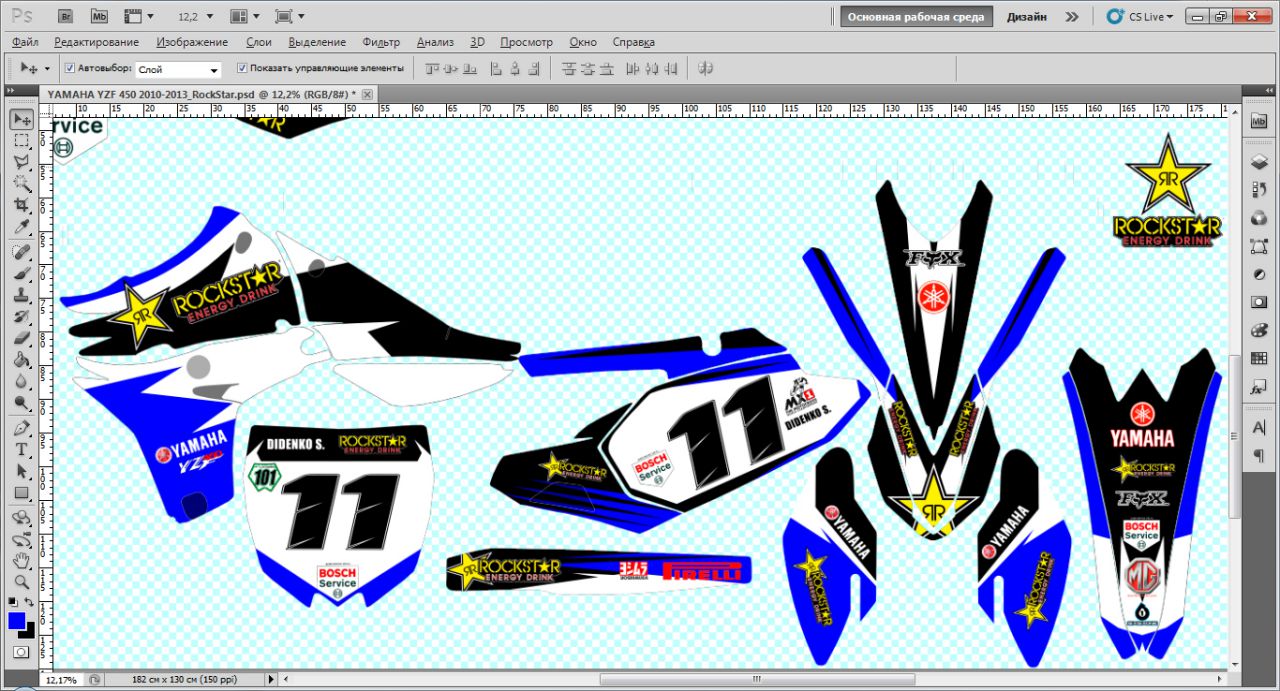Close the YAMAHA YZF 450 document tab

pyautogui.click(x=367, y=94)
